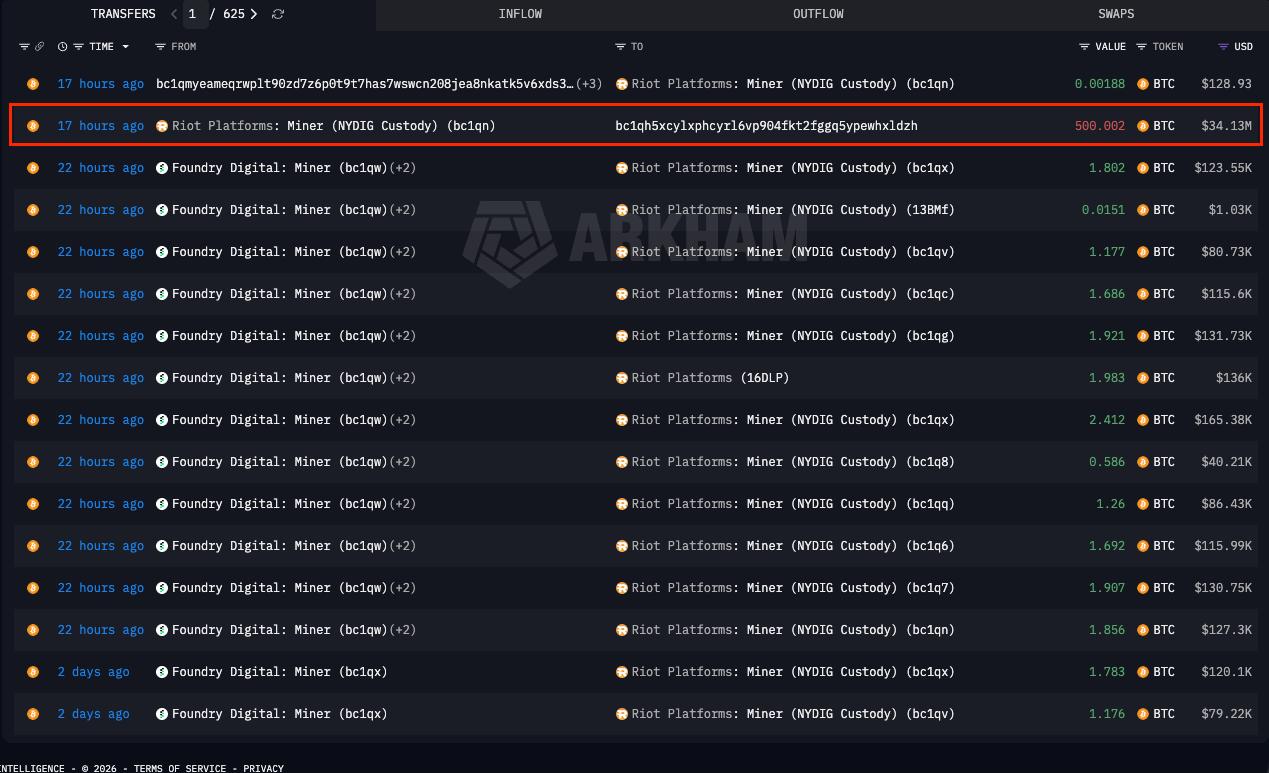This screenshot has width=1269, height=773.
Task: Click BTC token icon in $165.38K row
Action: click(x=1143, y=420)
